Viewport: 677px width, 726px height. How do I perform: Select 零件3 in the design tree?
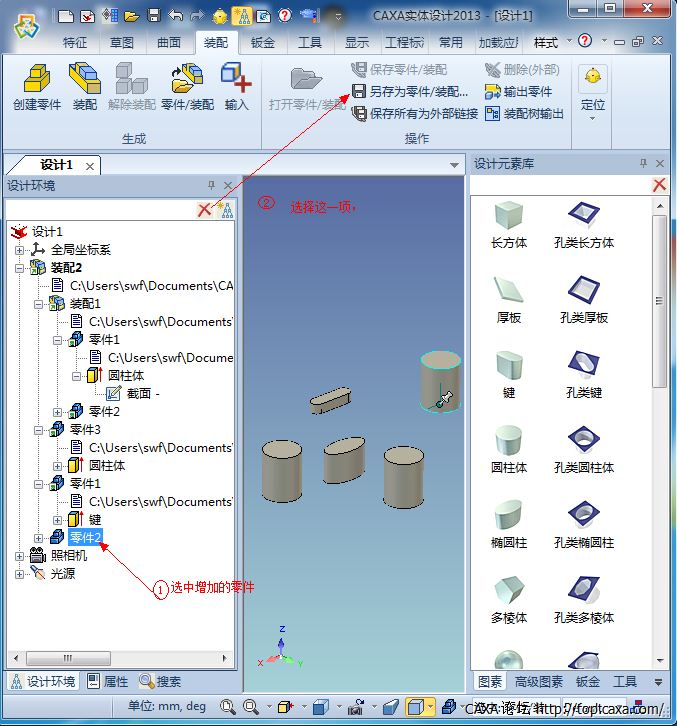(85, 430)
